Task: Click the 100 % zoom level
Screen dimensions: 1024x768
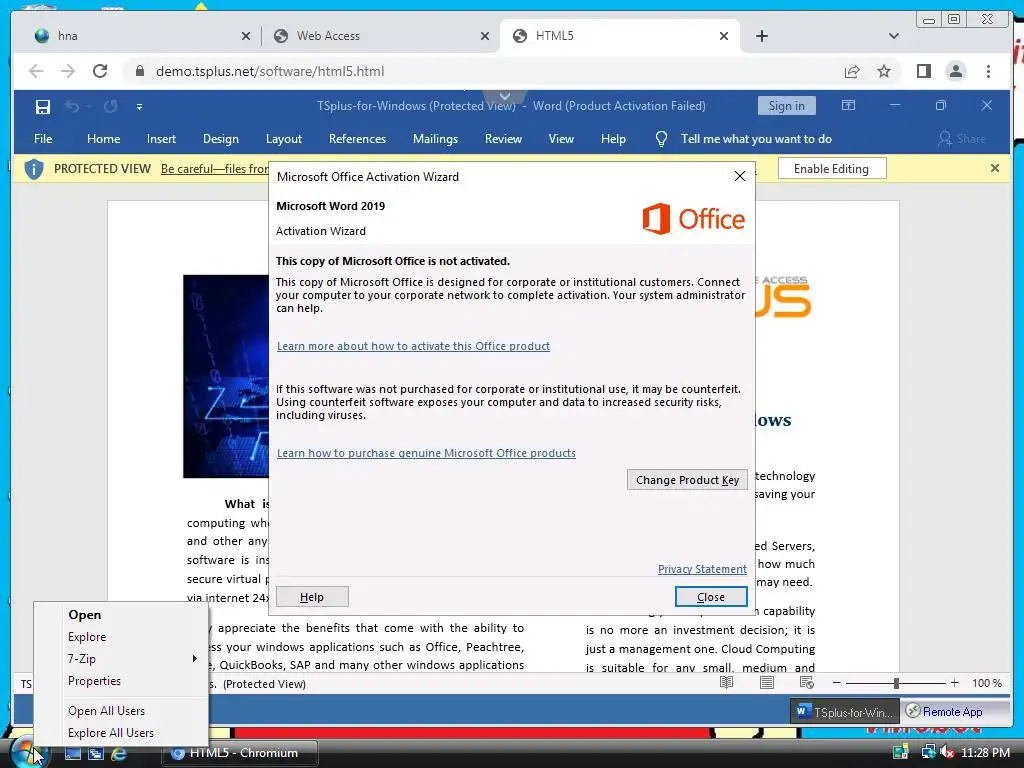Action: pyautogui.click(x=986, y=683)
